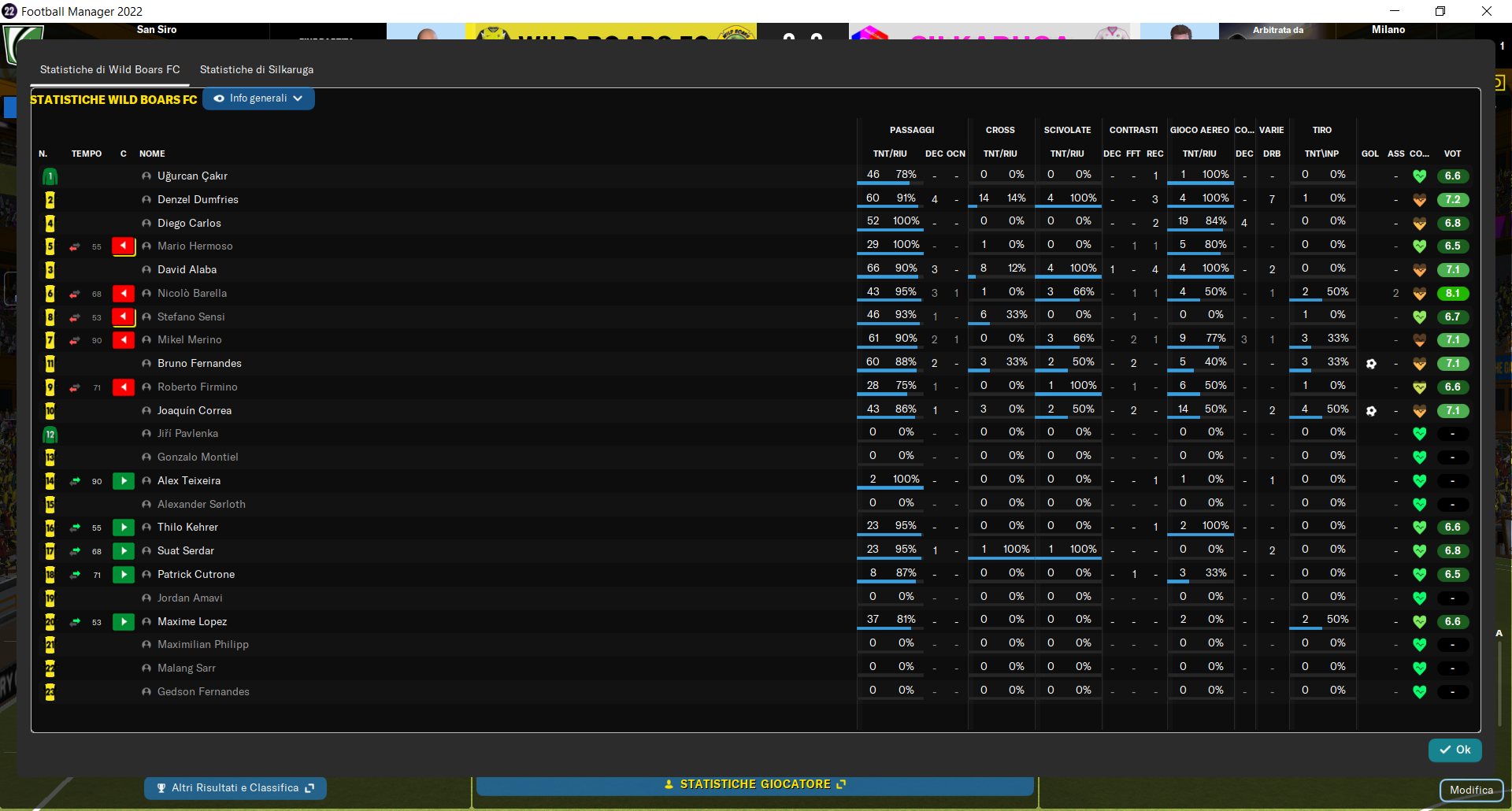Viewport: 1512px width, 811px height.
Task: Click green substituted-on arrow for Thilo Kehrer
Action: click(x=124, y=528)
